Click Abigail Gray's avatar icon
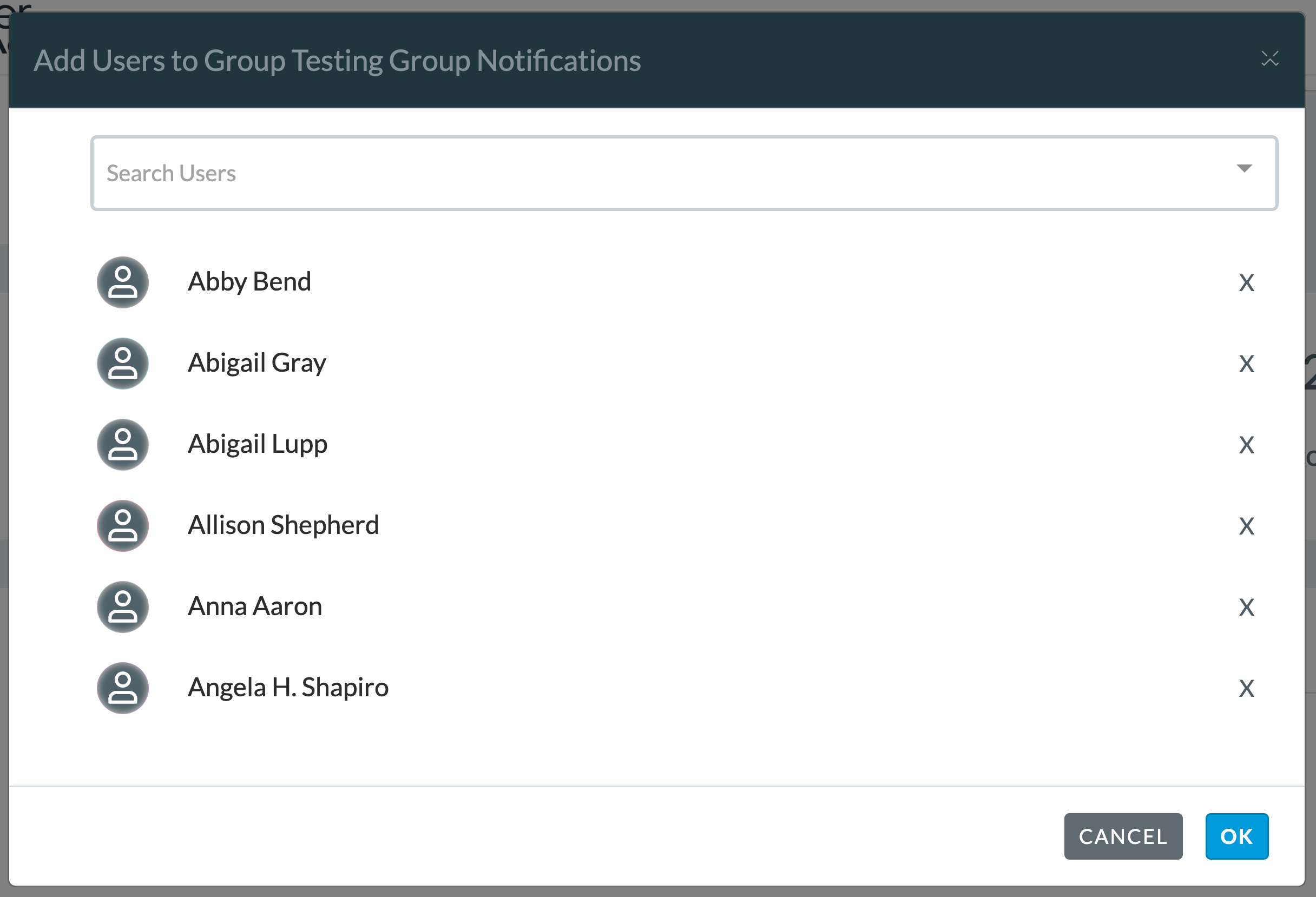Viewport: 1316px width, 897px height. coord(123,364)
